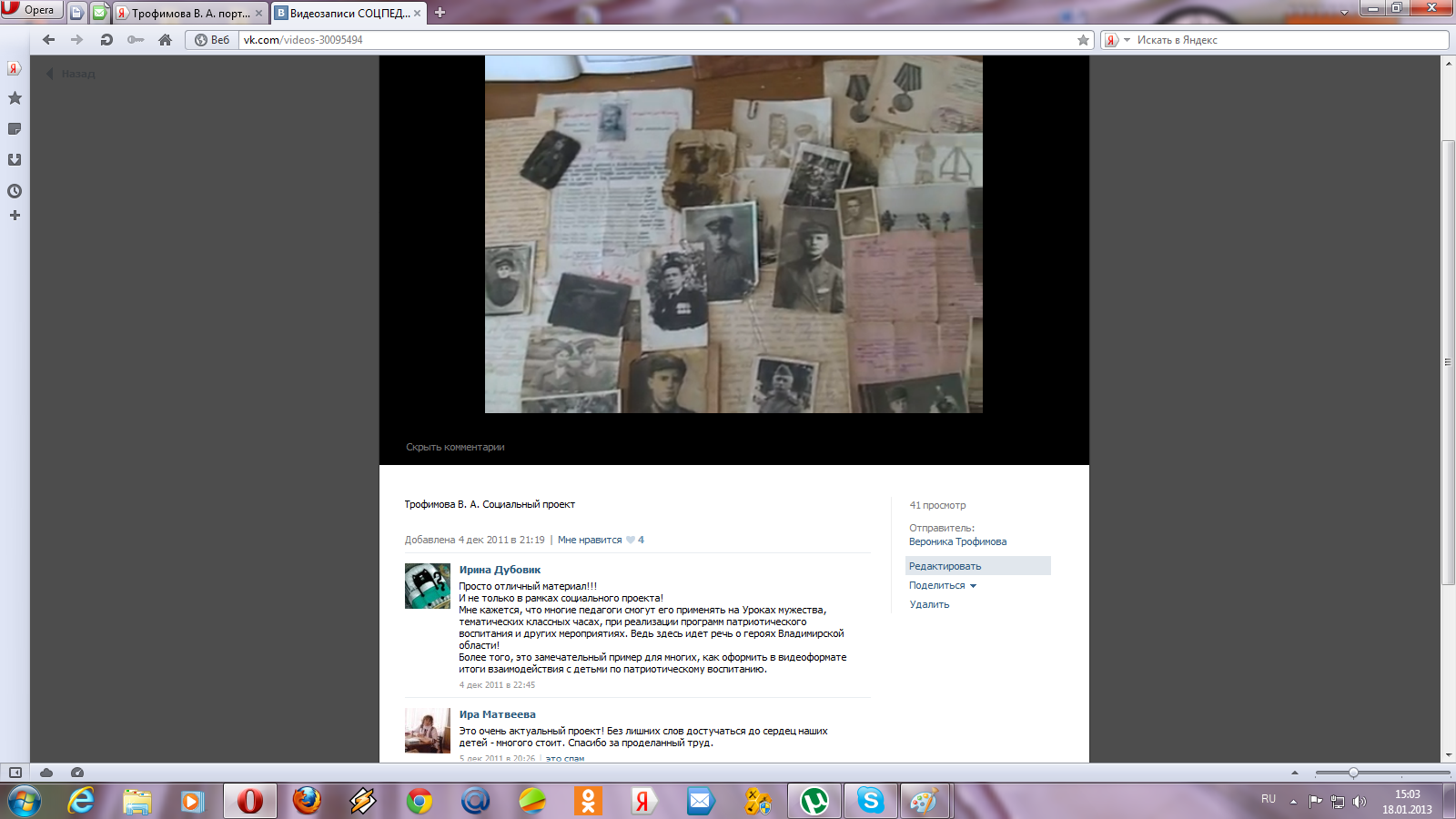Close the Трофимова В. А. tab

coord(259,14)
